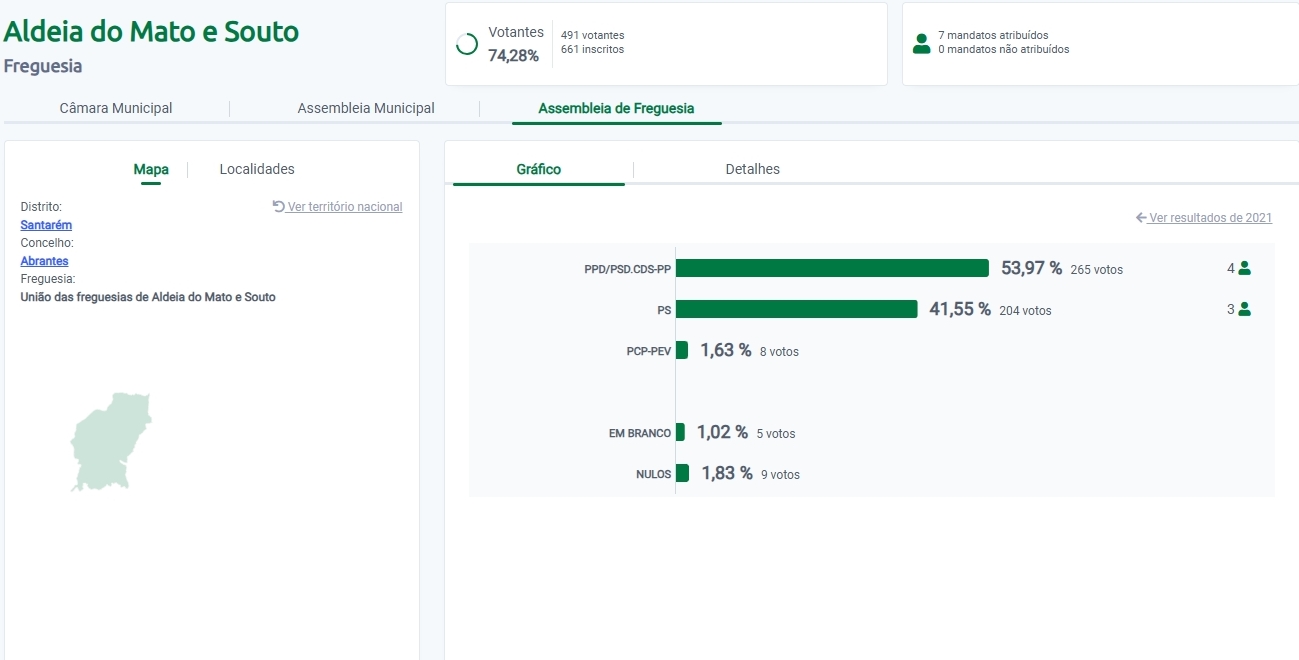Click the person icon beside PPD/PSD.CDS-PP mandates

pyautogui.click(x=1244, y=268)
